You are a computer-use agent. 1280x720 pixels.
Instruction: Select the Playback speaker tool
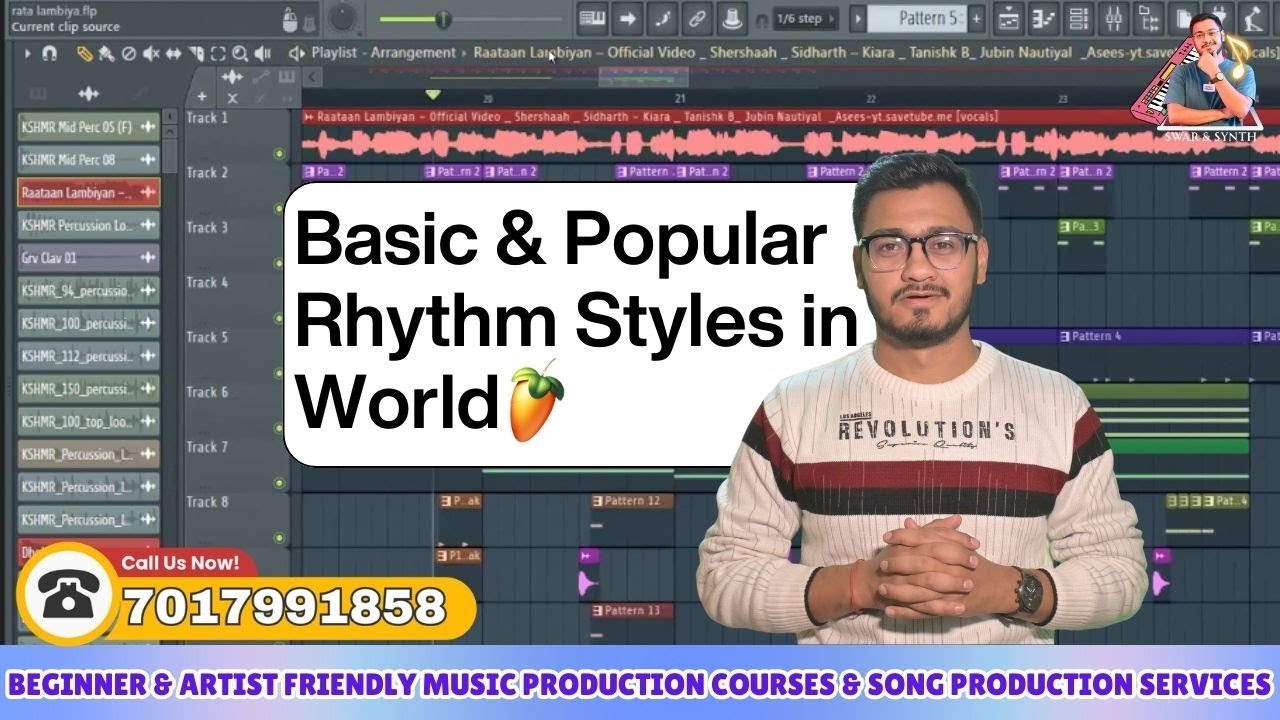click(x=262, y=53)
